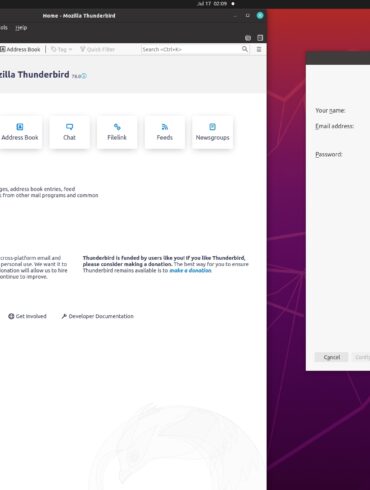Set up Newsgroups card
370x490 pixels.
coord(212,132)
